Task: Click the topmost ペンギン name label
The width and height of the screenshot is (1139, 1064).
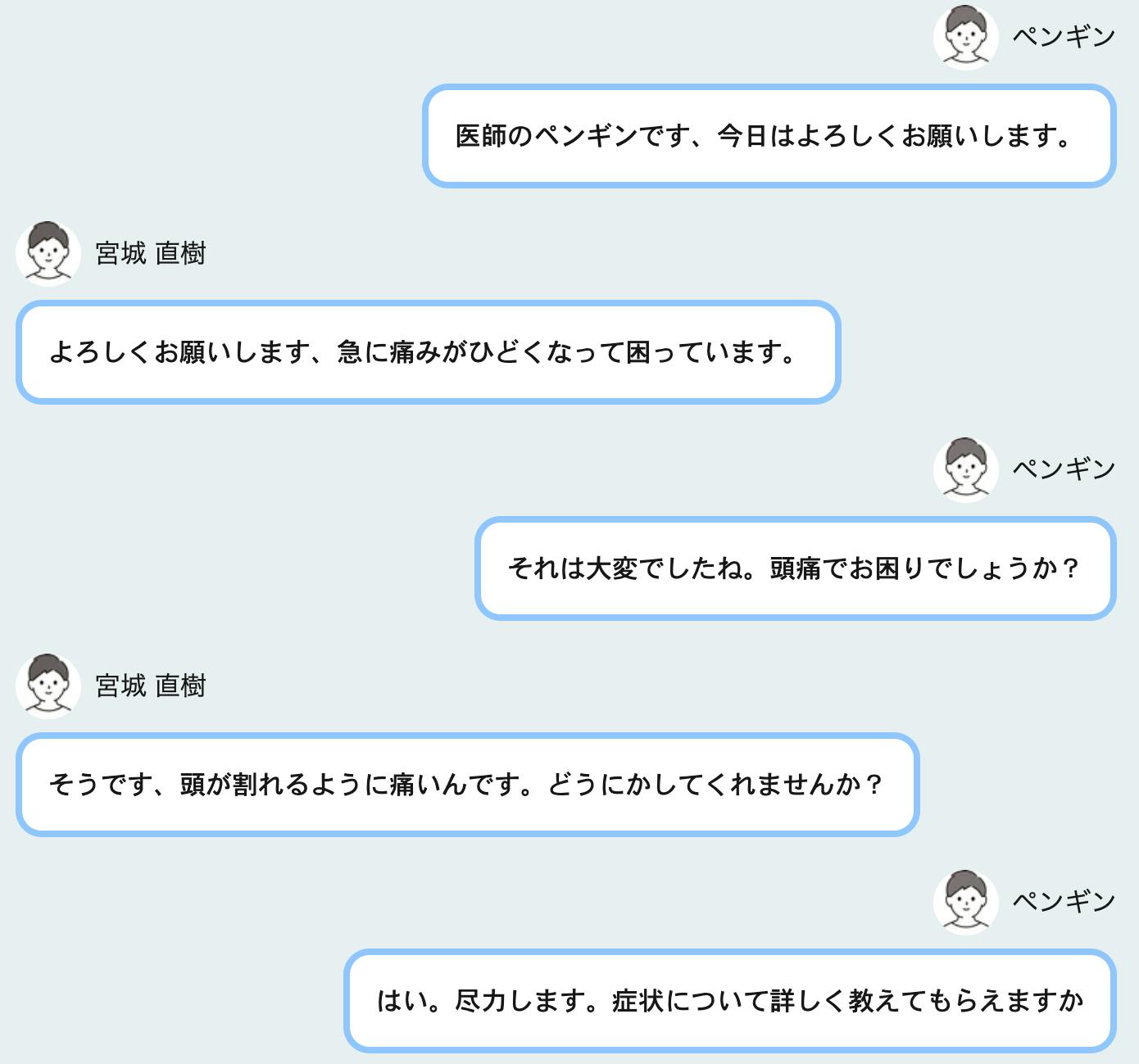Action: 1064,37
